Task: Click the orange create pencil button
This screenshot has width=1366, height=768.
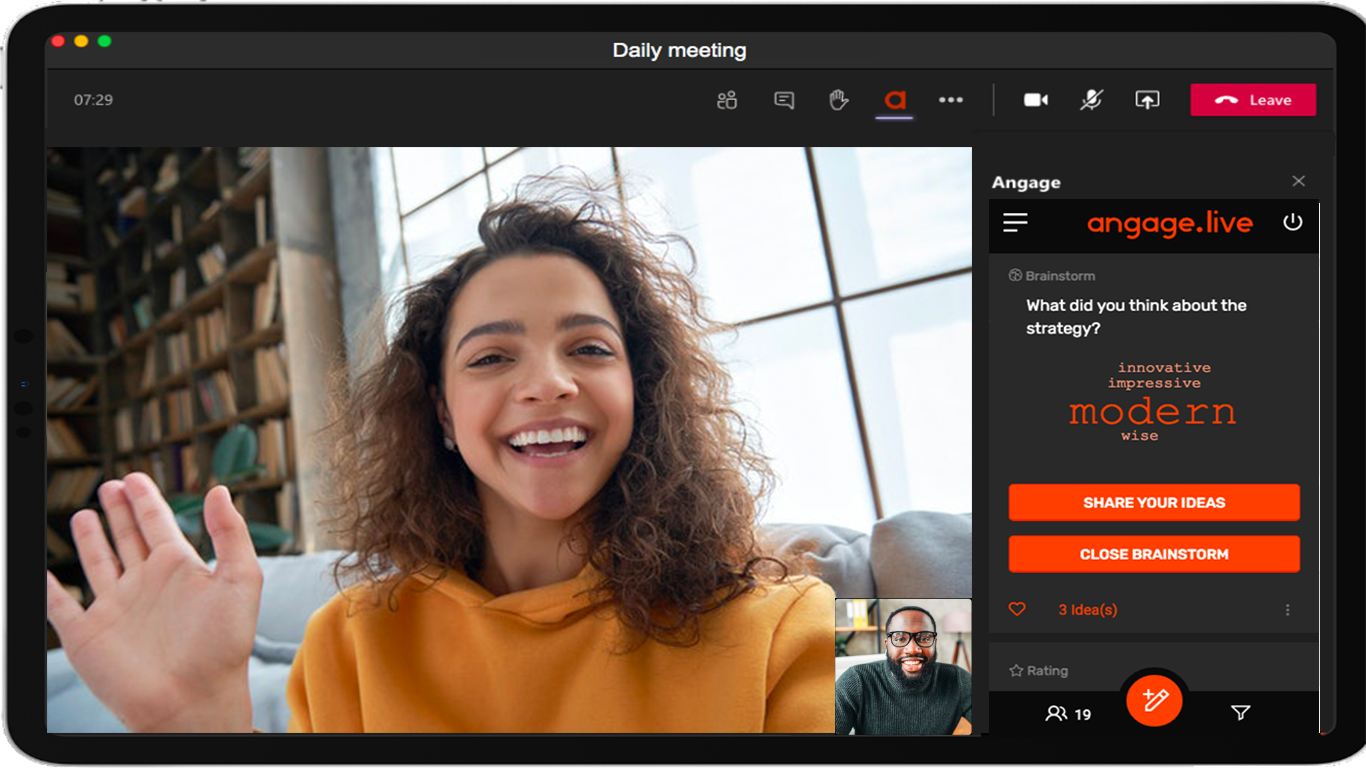Action: 1154,700
